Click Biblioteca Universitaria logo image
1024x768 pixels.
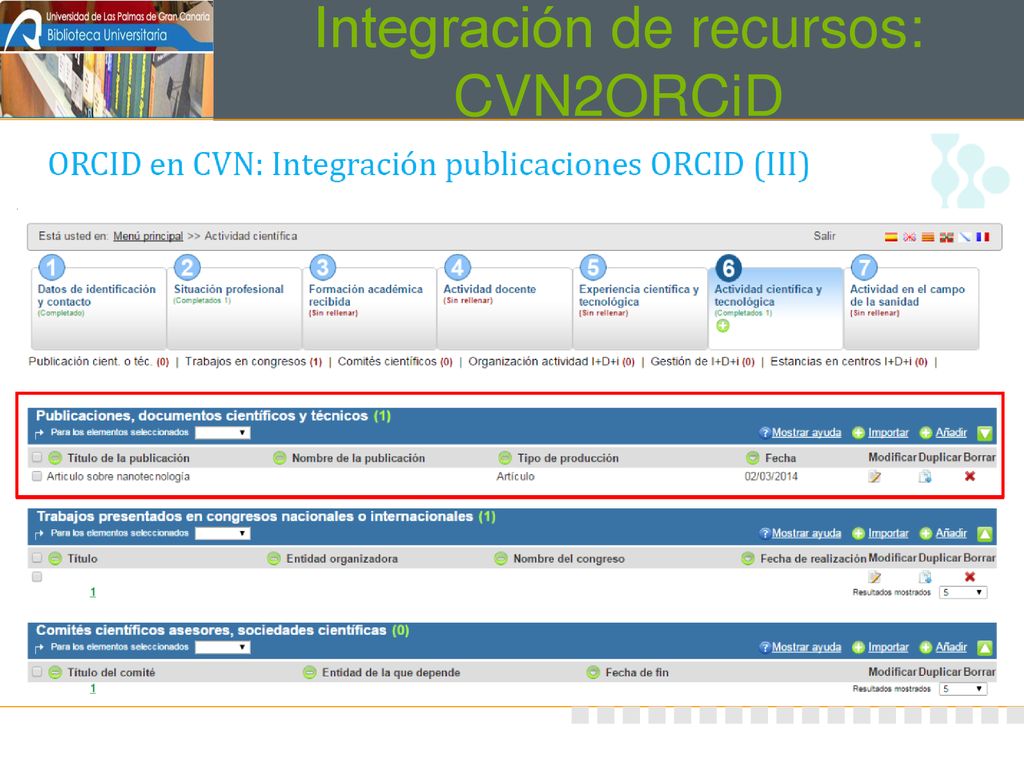[x=107, y=59]
